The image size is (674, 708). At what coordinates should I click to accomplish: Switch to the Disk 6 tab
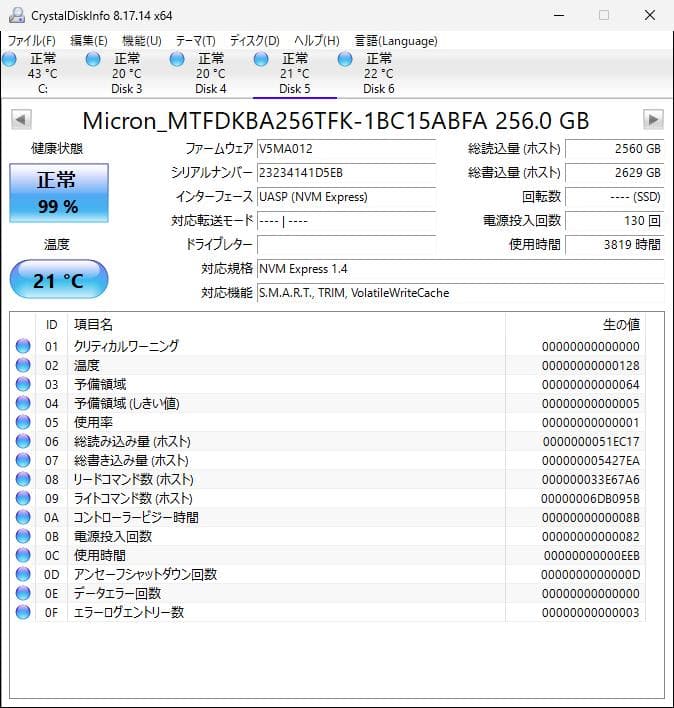378,74
